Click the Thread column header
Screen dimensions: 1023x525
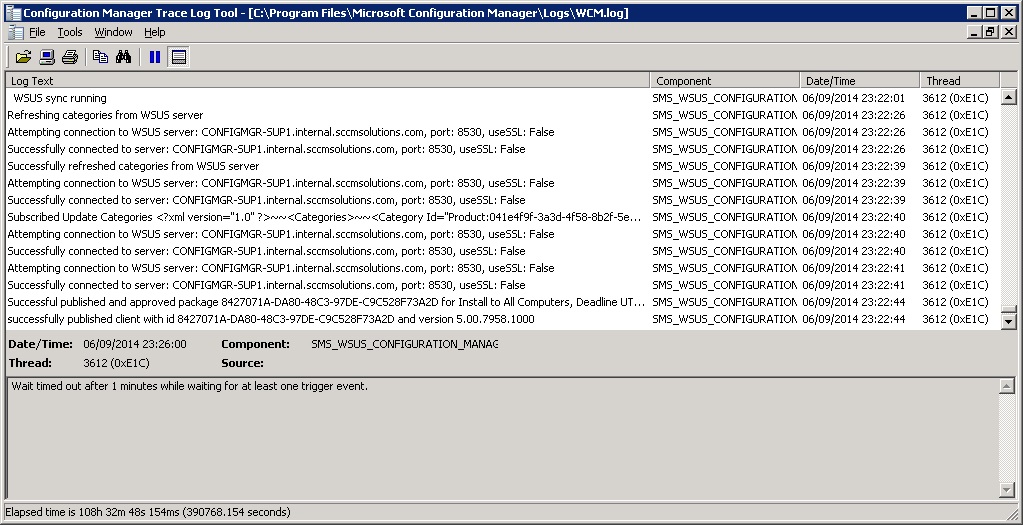958,81
